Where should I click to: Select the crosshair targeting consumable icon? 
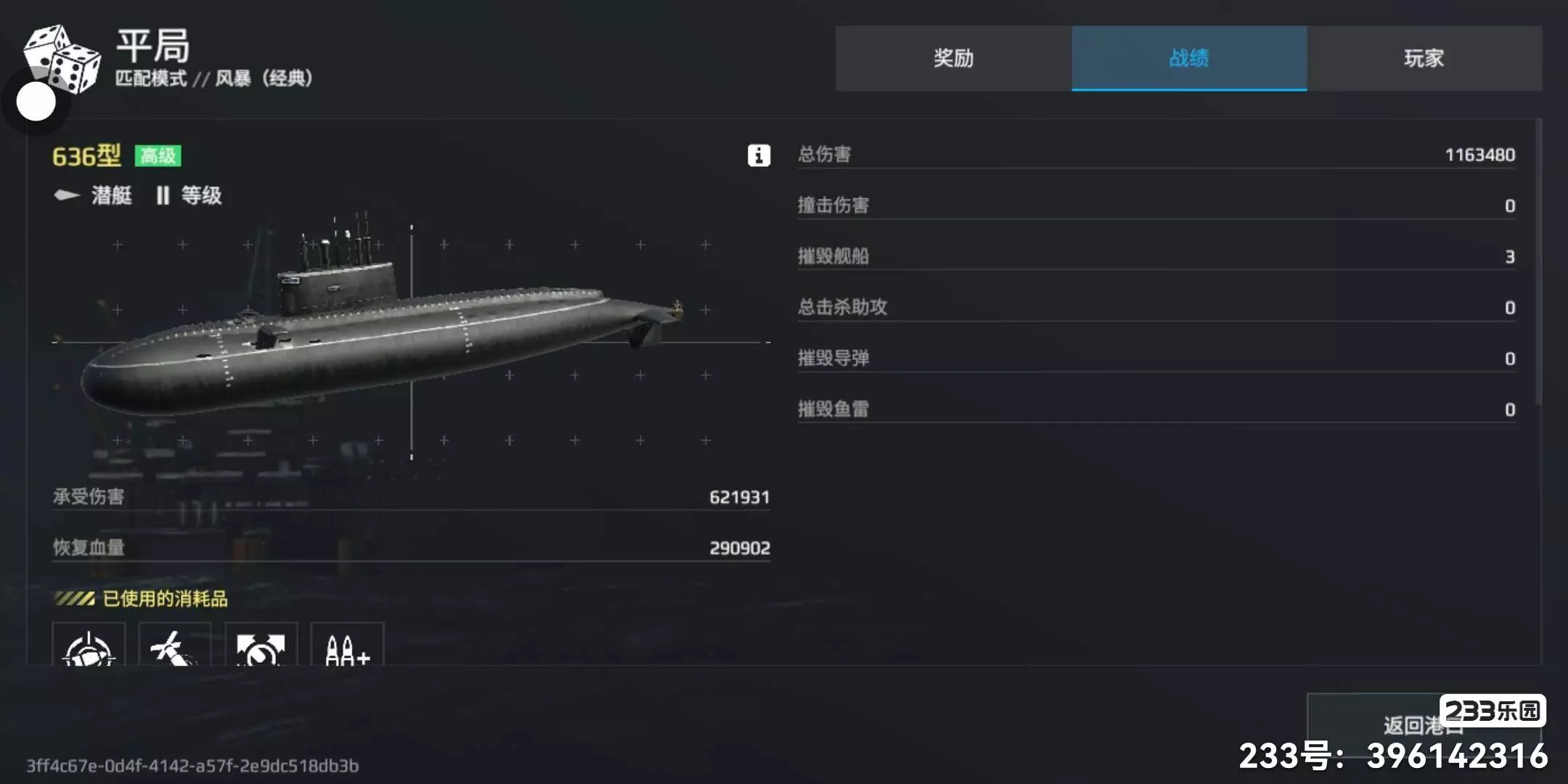coord(89,645)
